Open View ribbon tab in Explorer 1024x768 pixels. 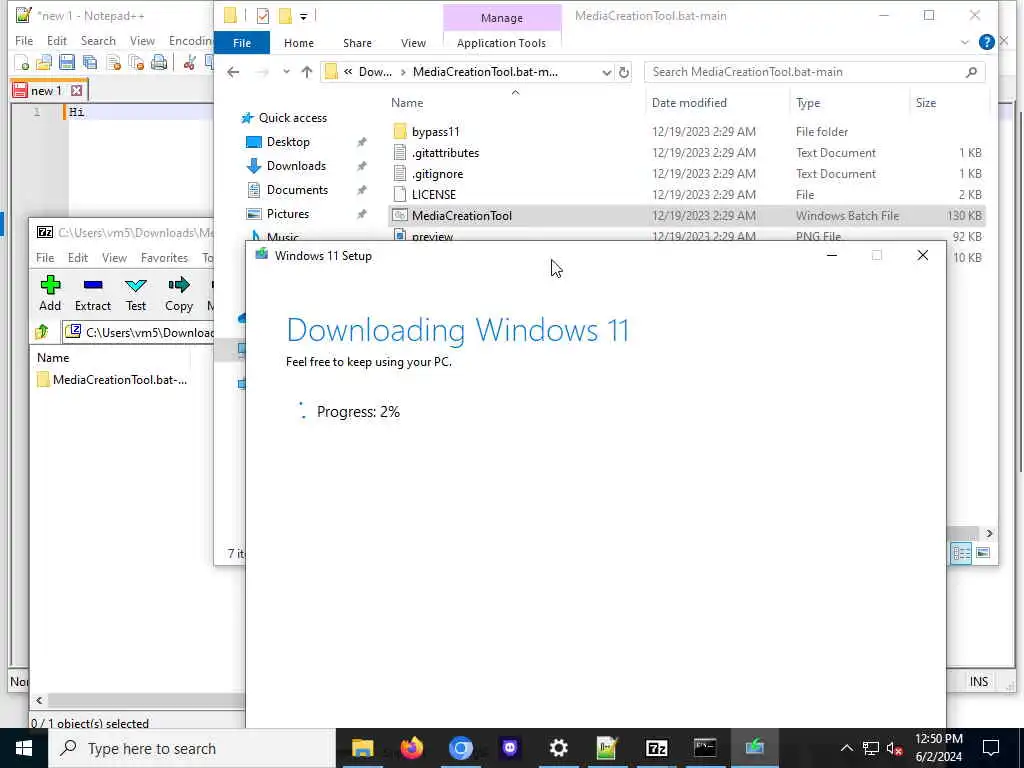[413, 42]
